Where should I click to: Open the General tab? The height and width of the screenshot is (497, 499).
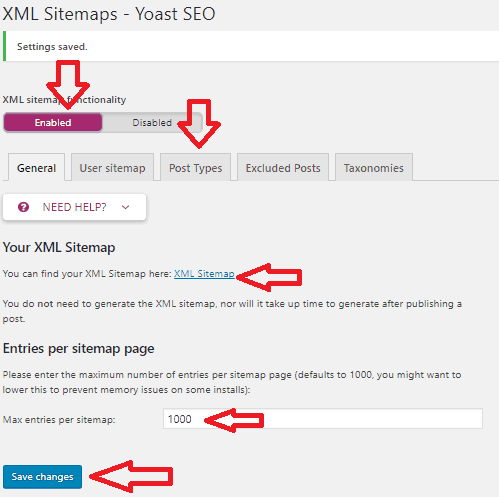[36, 168]
